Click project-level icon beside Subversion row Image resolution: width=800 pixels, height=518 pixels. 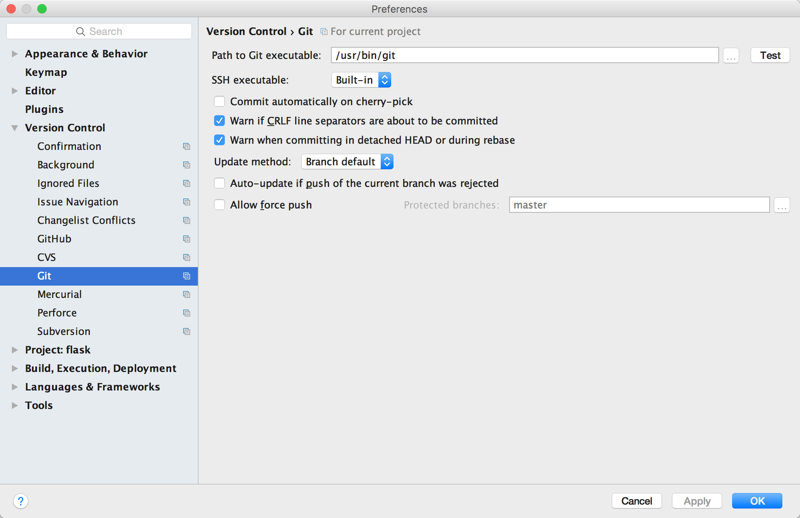pos(186,332)
